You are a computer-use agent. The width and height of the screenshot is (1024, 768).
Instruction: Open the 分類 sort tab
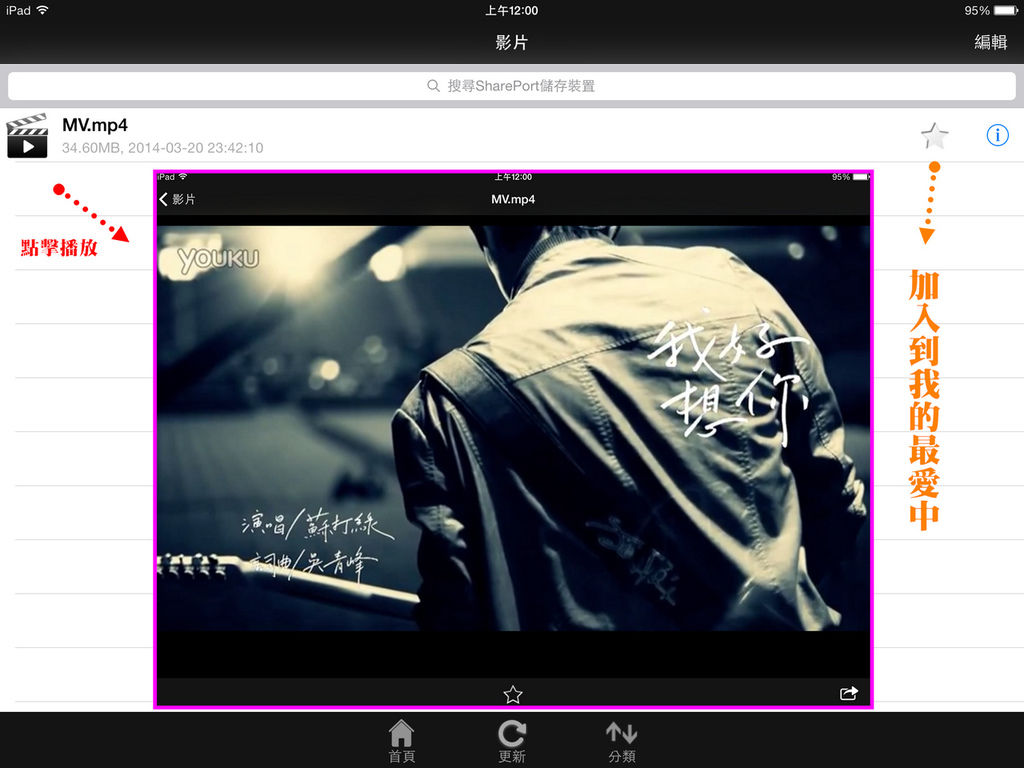pos(622,741)
